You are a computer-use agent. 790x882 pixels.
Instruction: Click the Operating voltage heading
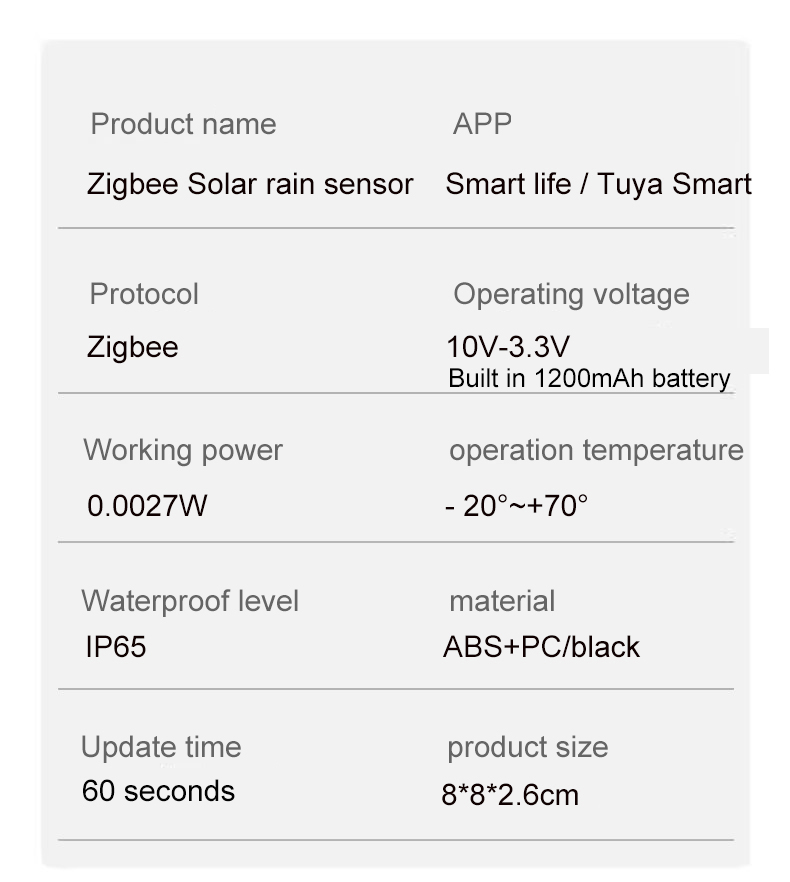coord(571,295)
